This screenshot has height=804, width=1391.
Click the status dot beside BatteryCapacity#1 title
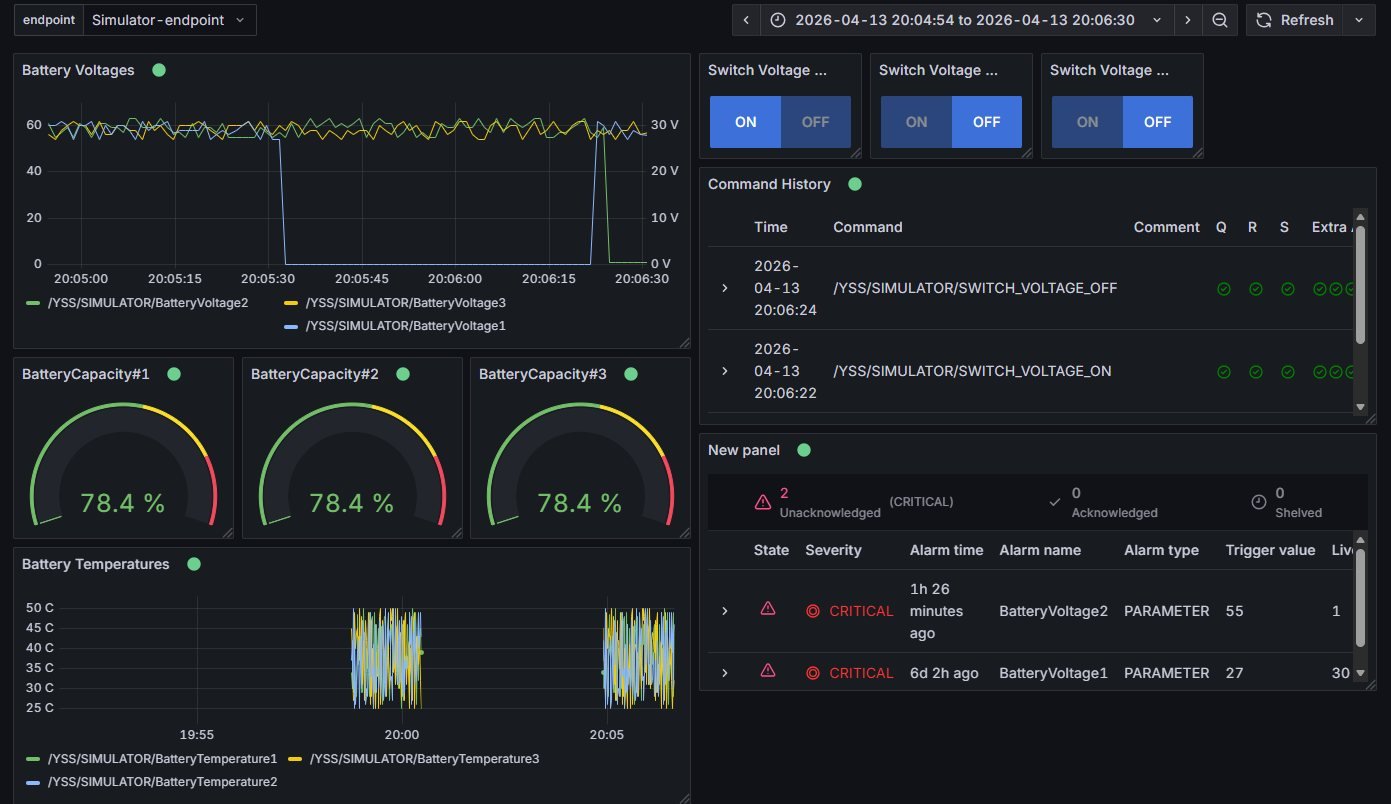click(x=174, y=374)
